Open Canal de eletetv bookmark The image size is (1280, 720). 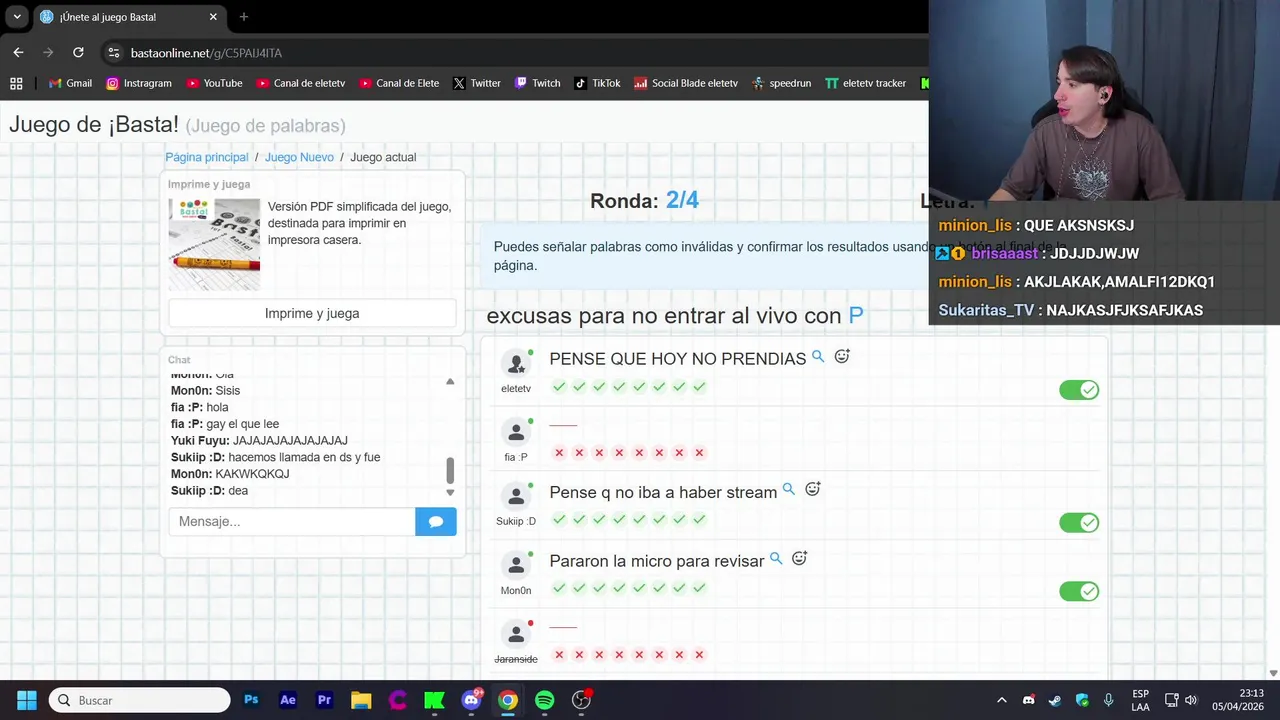coord(300,83)
